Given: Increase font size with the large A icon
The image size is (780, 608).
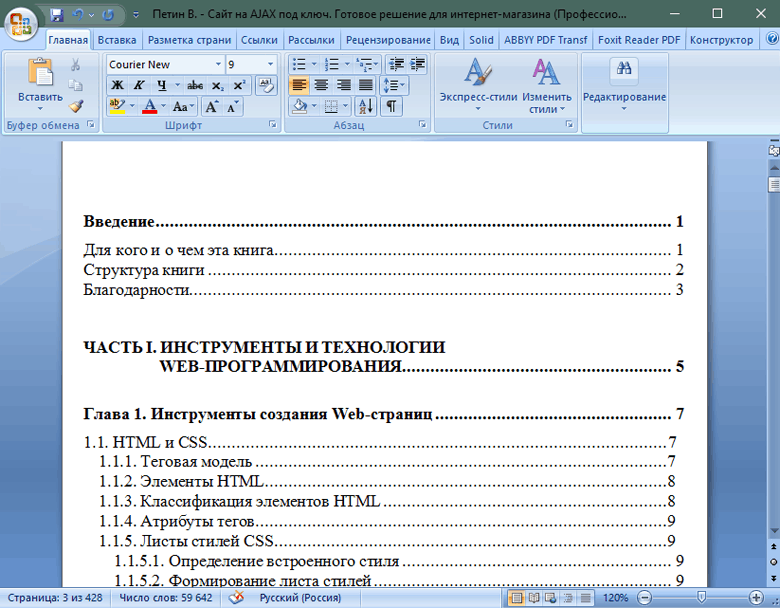Looking at the screenshot, I should tap(211, 106).
